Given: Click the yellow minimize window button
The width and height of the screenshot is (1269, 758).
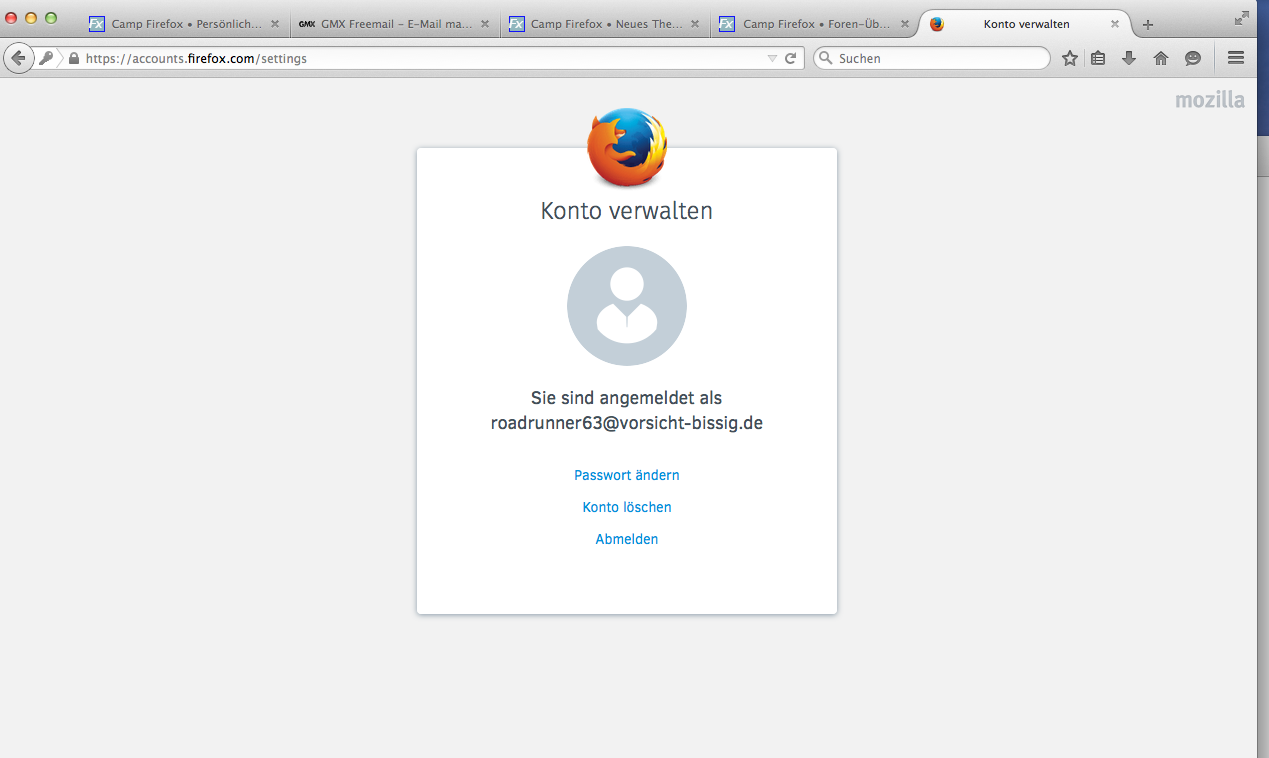Looking at the screenshot, I should (31, 18).
